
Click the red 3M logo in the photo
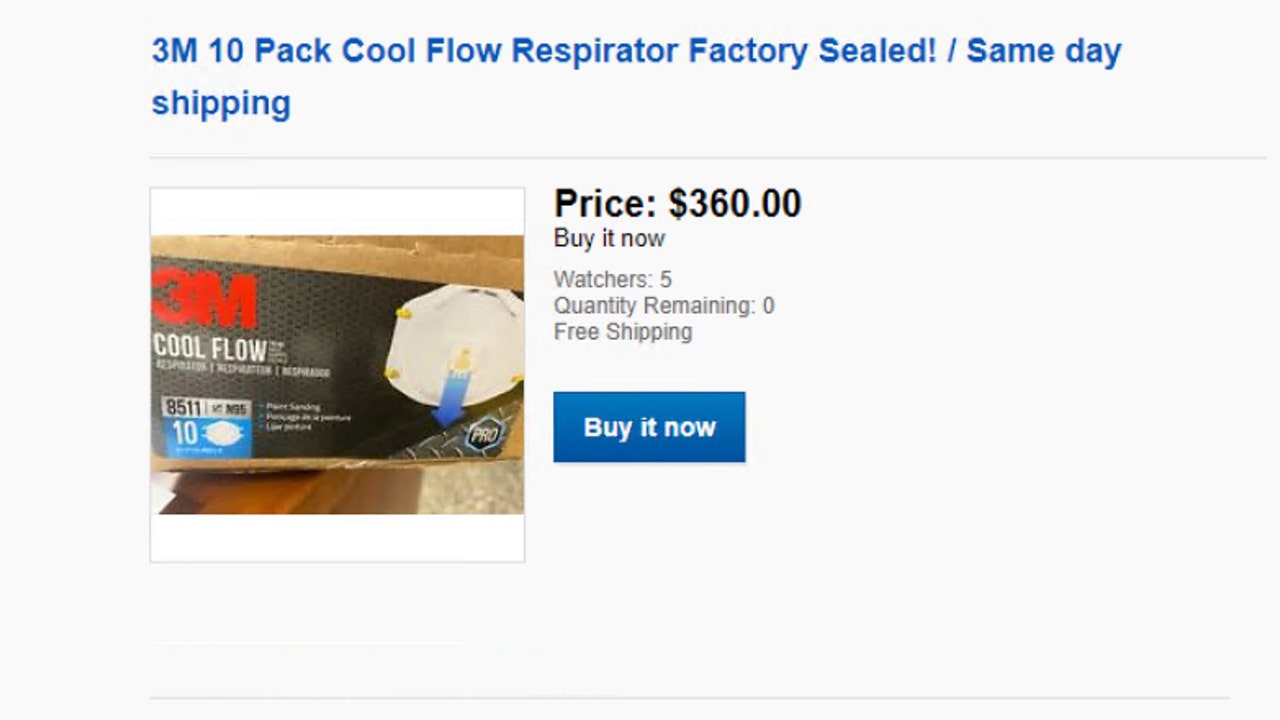(x=205, y=299)
